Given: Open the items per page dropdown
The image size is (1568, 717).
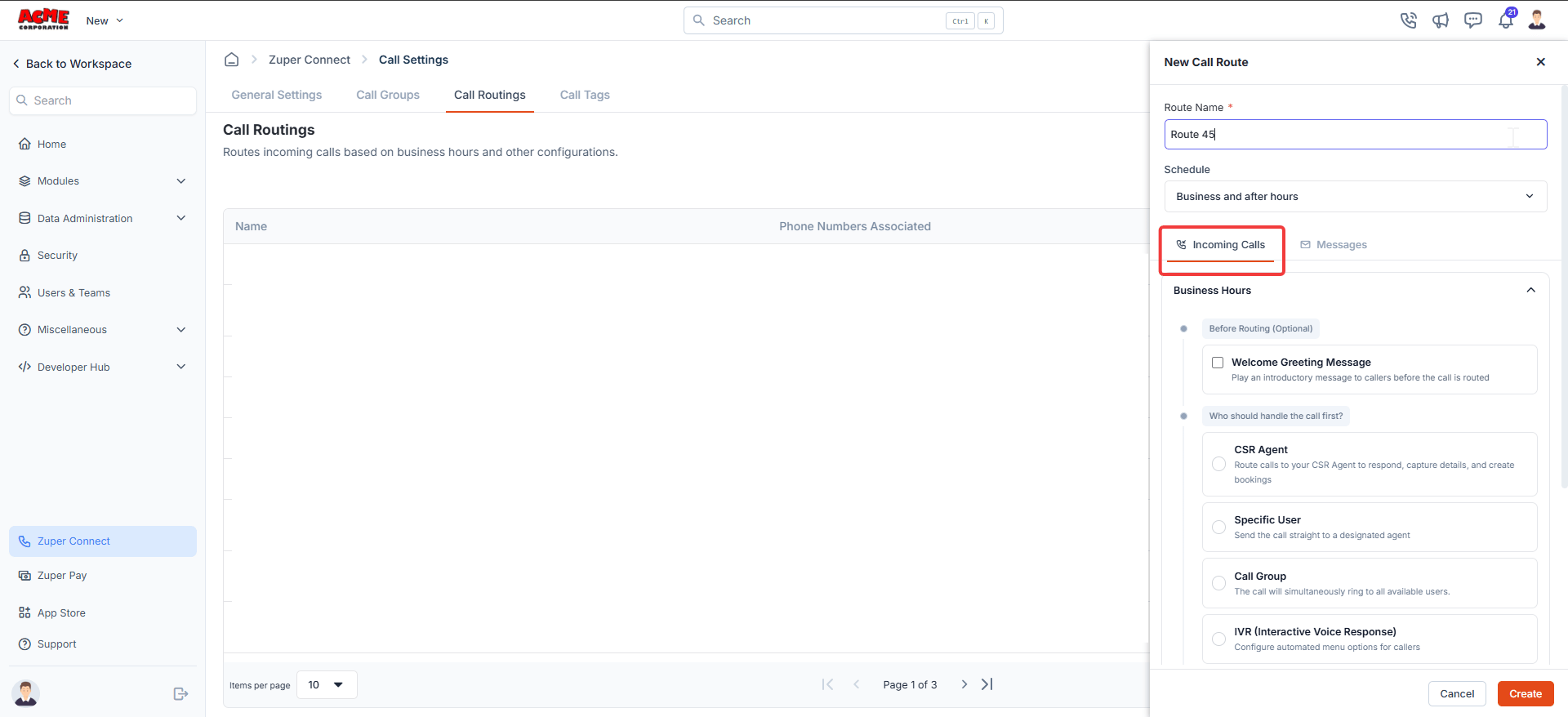Looking at the screenshot, I should click(x=327, y=685).
